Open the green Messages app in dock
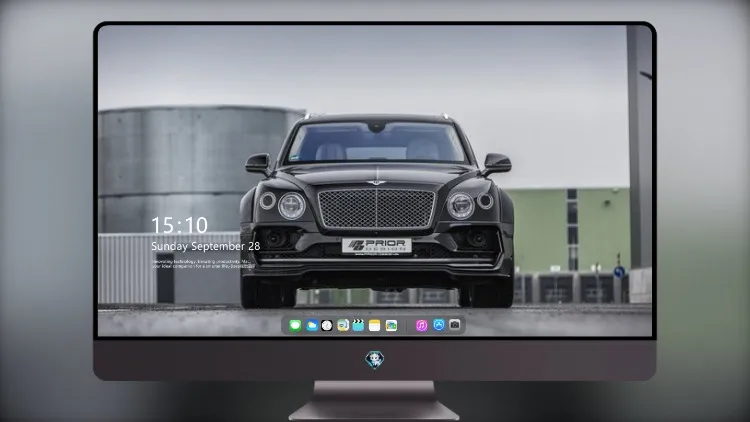 click(295, 325)
